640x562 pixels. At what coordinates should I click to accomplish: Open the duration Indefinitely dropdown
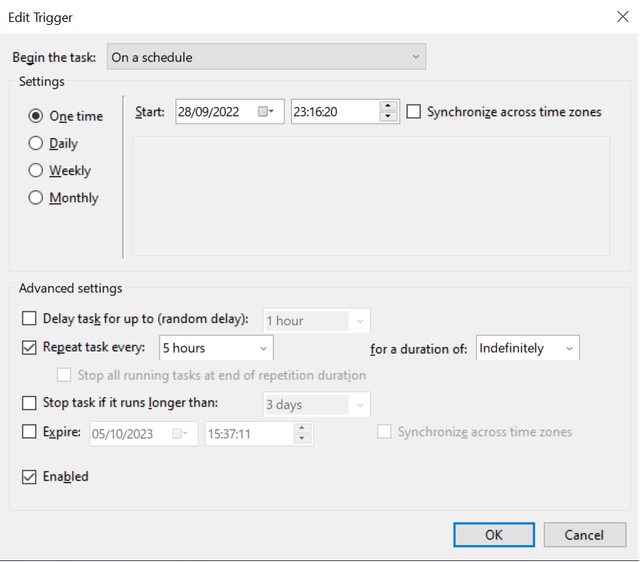527,348
